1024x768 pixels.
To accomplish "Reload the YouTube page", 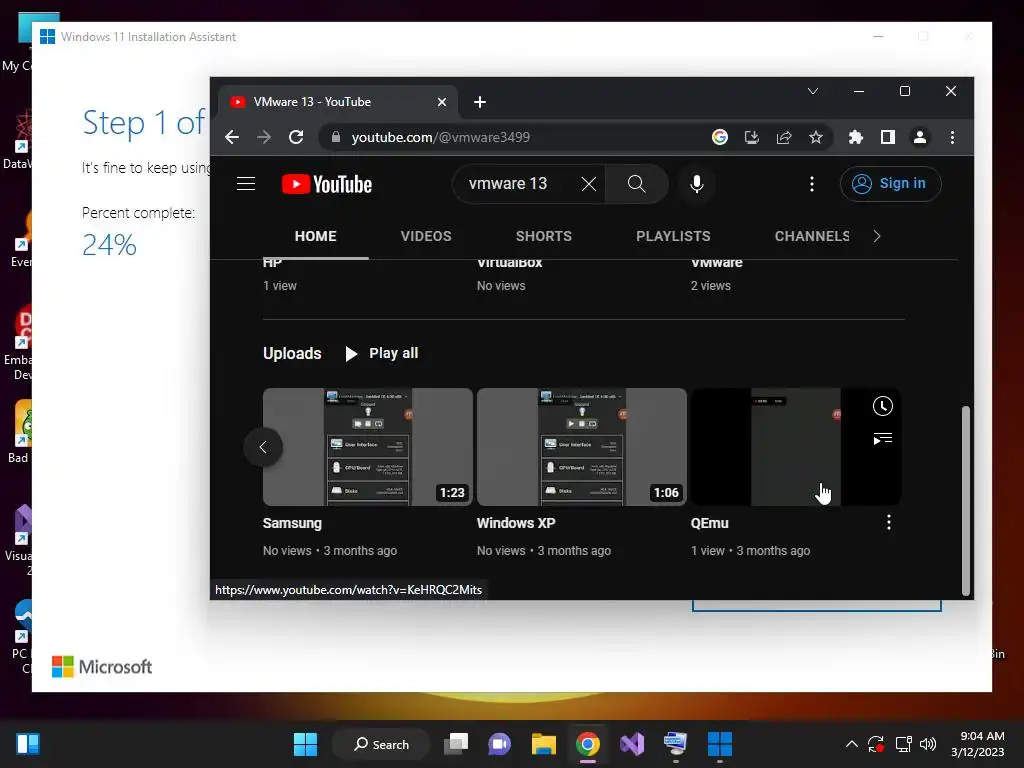I will 296,137.
